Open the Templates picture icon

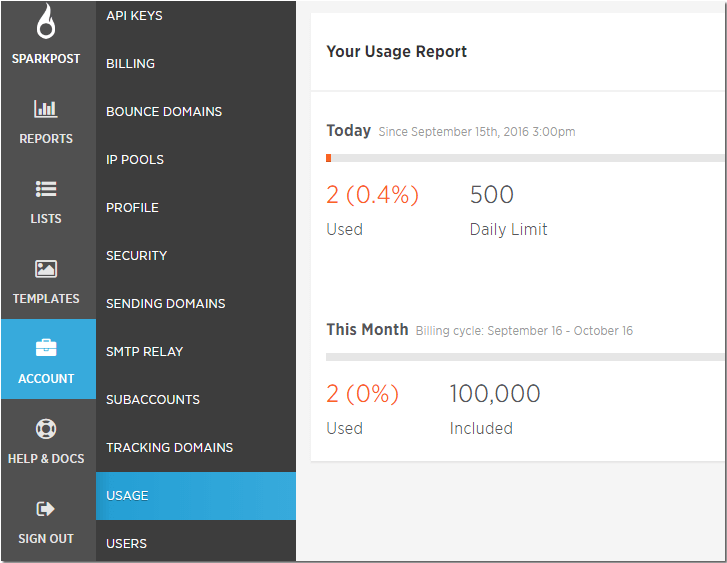coord(46,269)
